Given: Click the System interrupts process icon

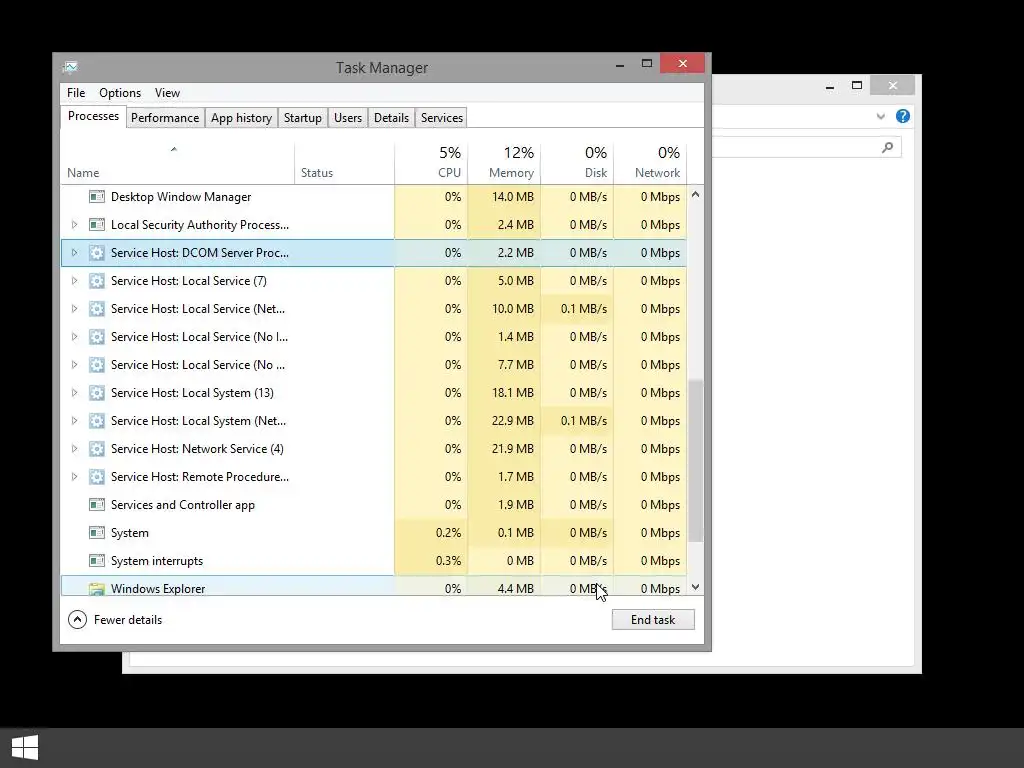Looking at the screenshot, I should coord(97,561).
